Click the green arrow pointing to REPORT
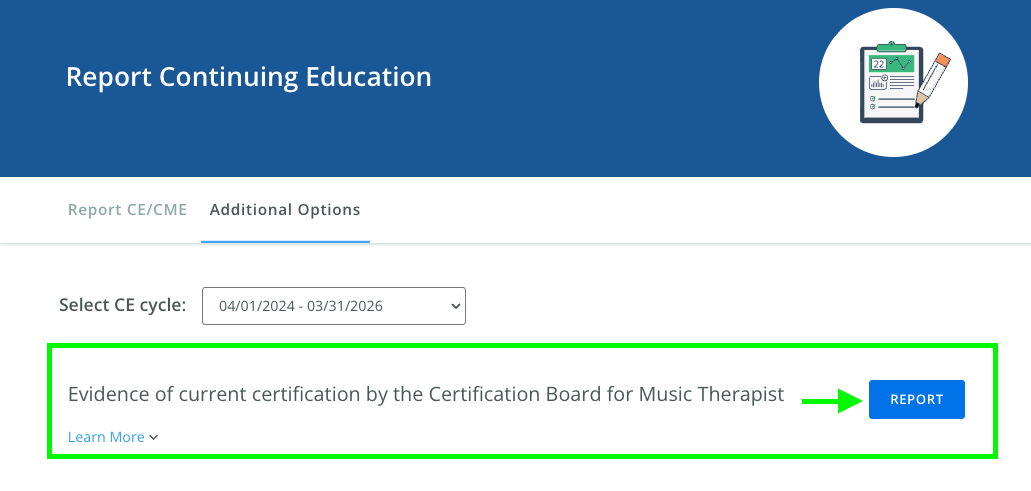Screen dimensions: 1031x491 833,402
